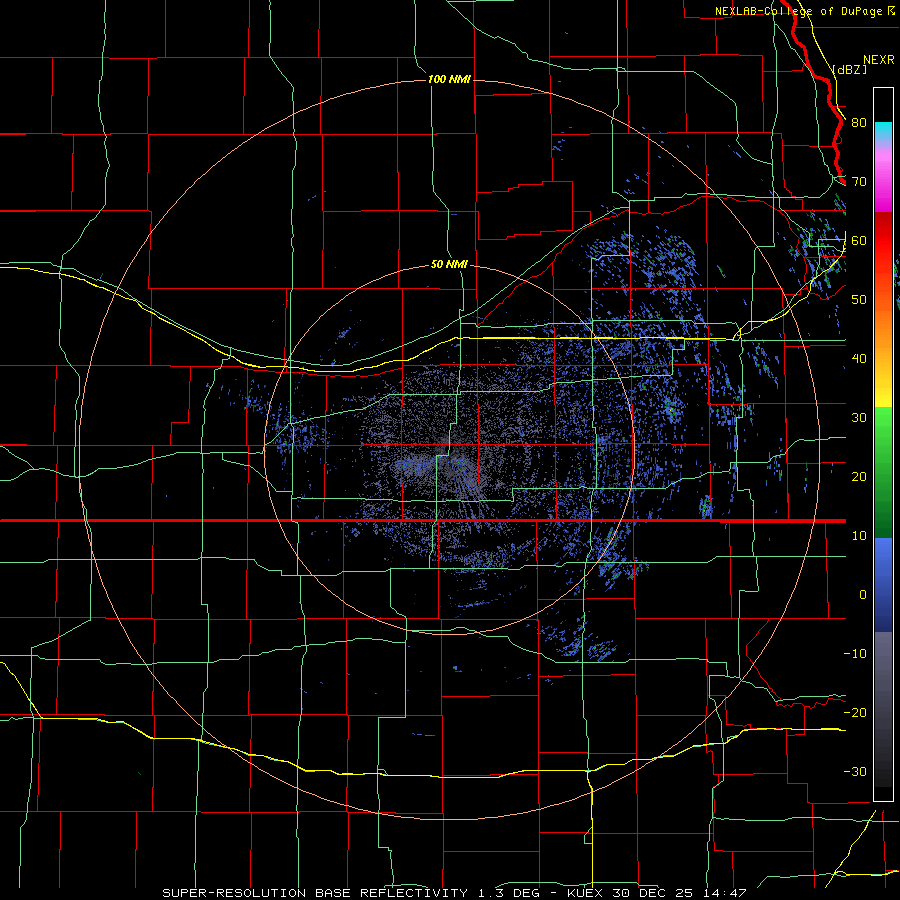Click SUPER-RESOLUTION BASE REFLECTIVITY product title
The width and height of the screenshot is (900, 900).
tap(315, 893)
